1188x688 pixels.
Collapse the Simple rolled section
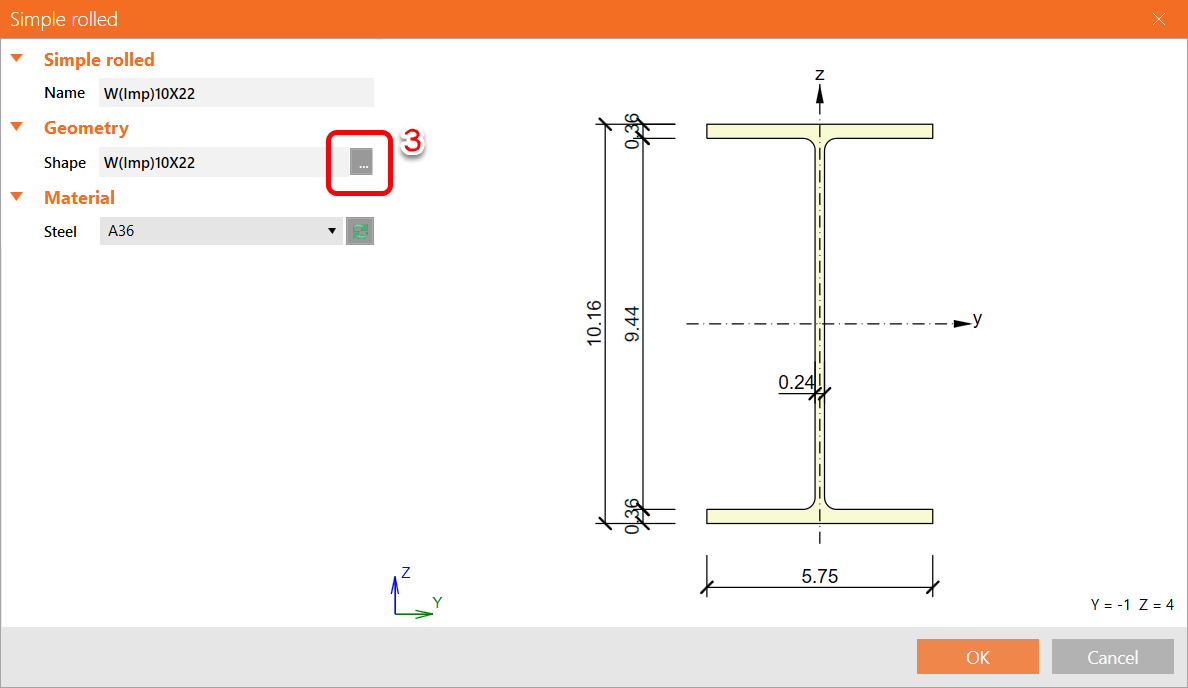17,58
